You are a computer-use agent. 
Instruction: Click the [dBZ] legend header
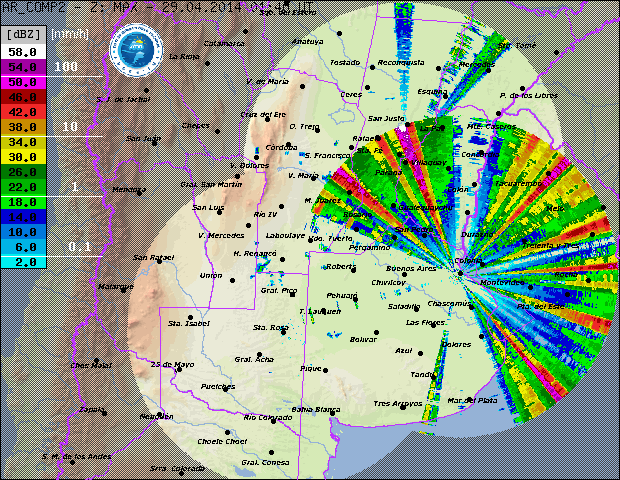[24, 35]
